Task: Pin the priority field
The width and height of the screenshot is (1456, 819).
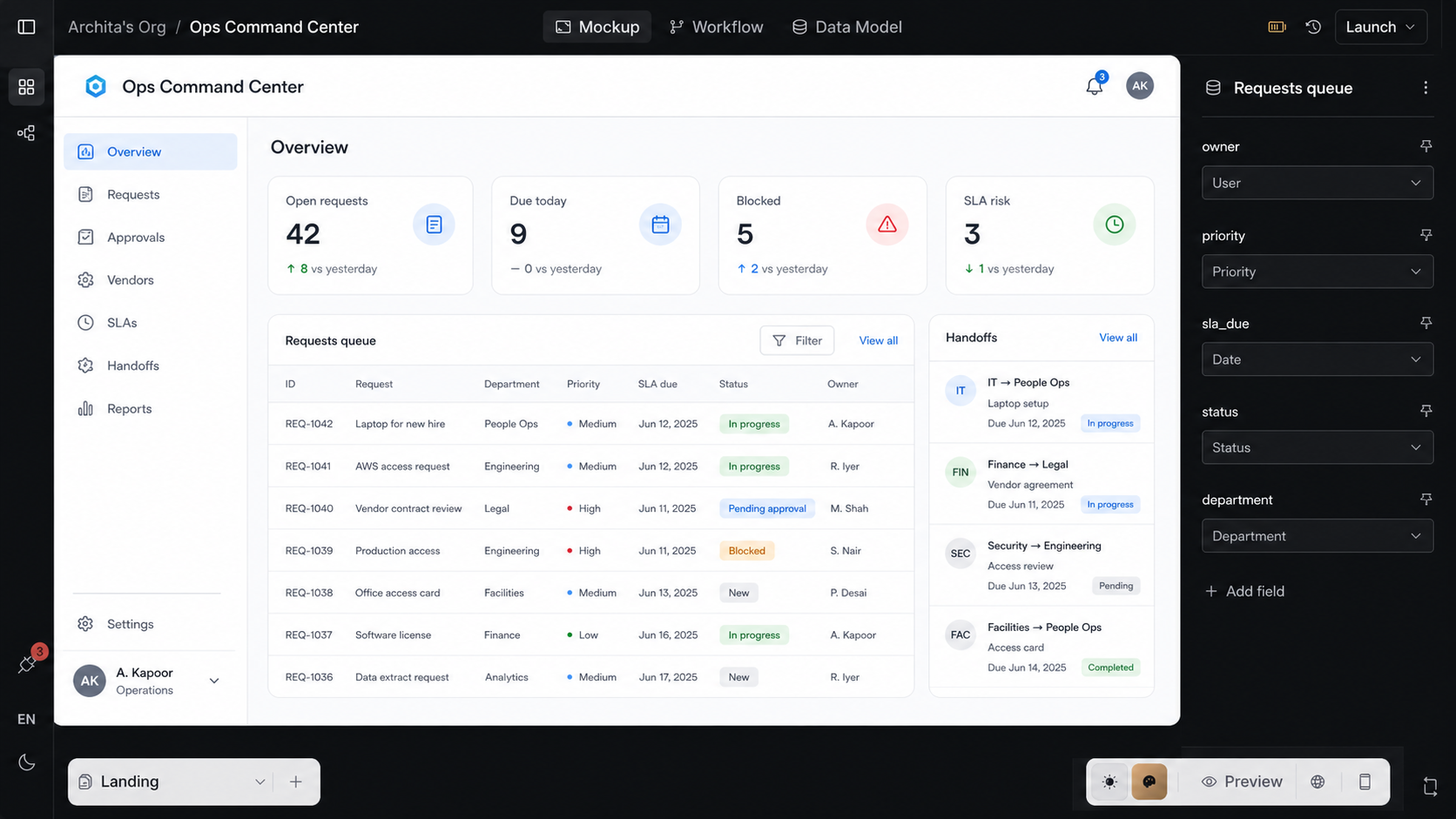Action: point(1426,235)
